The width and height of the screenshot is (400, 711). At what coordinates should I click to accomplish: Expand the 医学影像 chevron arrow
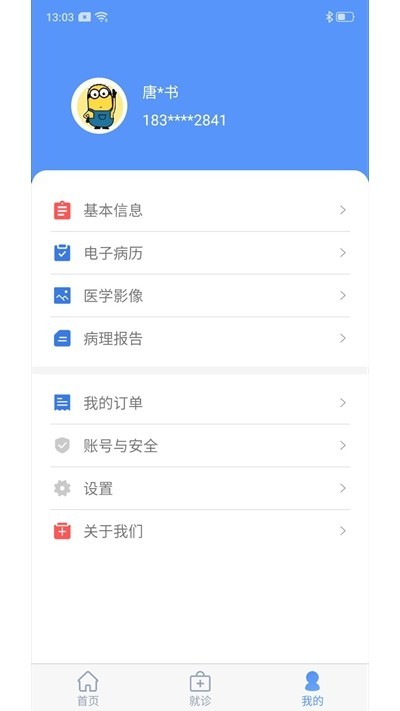[343, 296]
